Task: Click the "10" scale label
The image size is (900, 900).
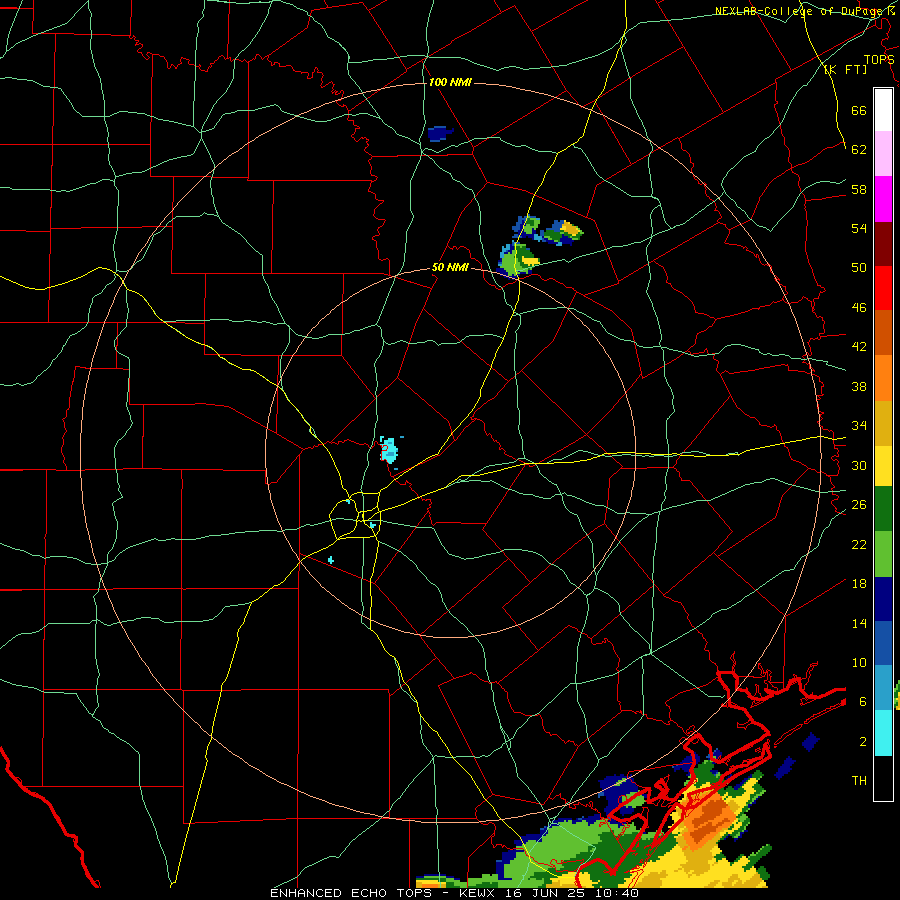Action: [x=859, y=662]
